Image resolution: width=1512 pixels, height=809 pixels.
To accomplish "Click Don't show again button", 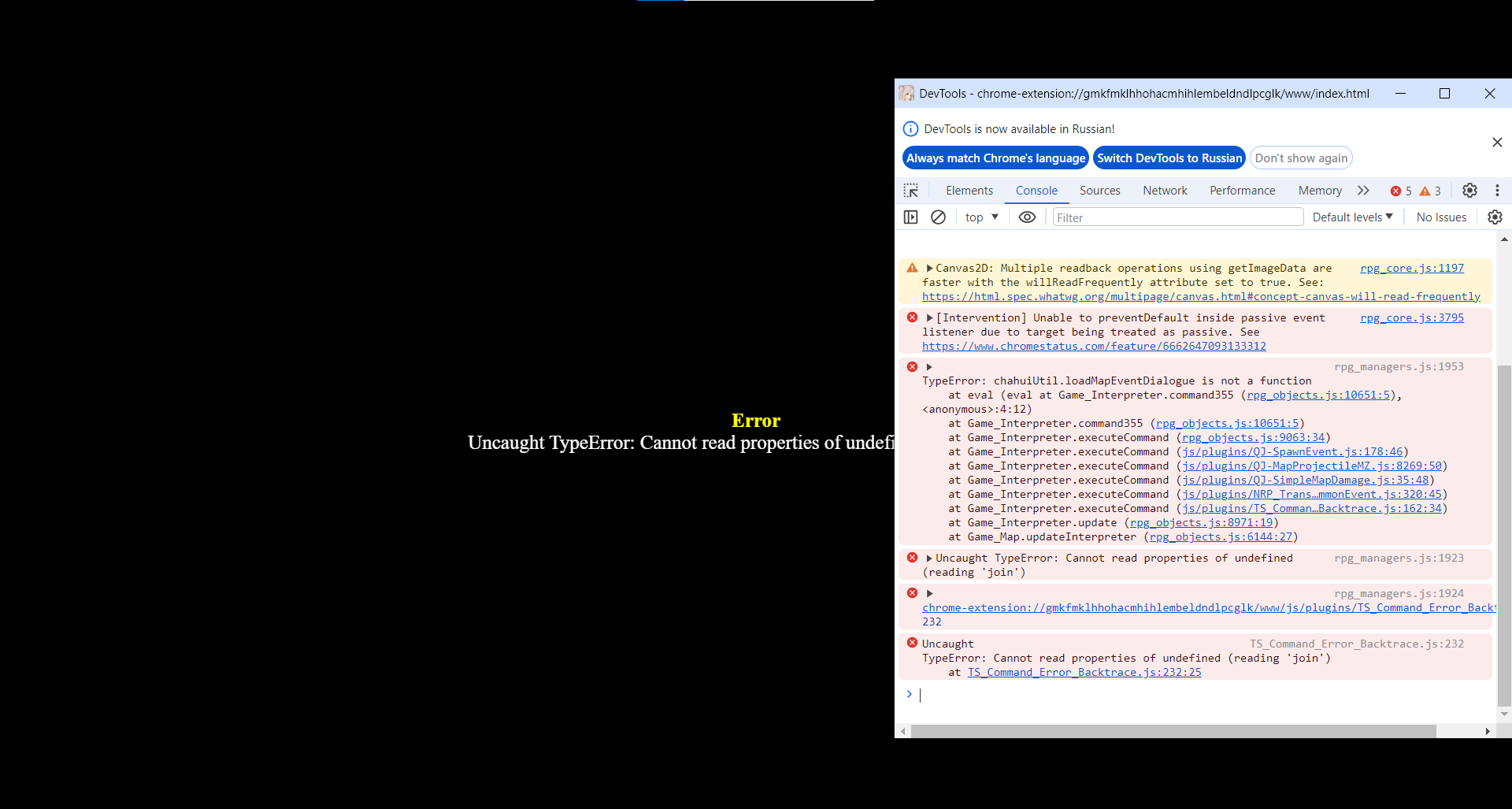I will 1301,158.
